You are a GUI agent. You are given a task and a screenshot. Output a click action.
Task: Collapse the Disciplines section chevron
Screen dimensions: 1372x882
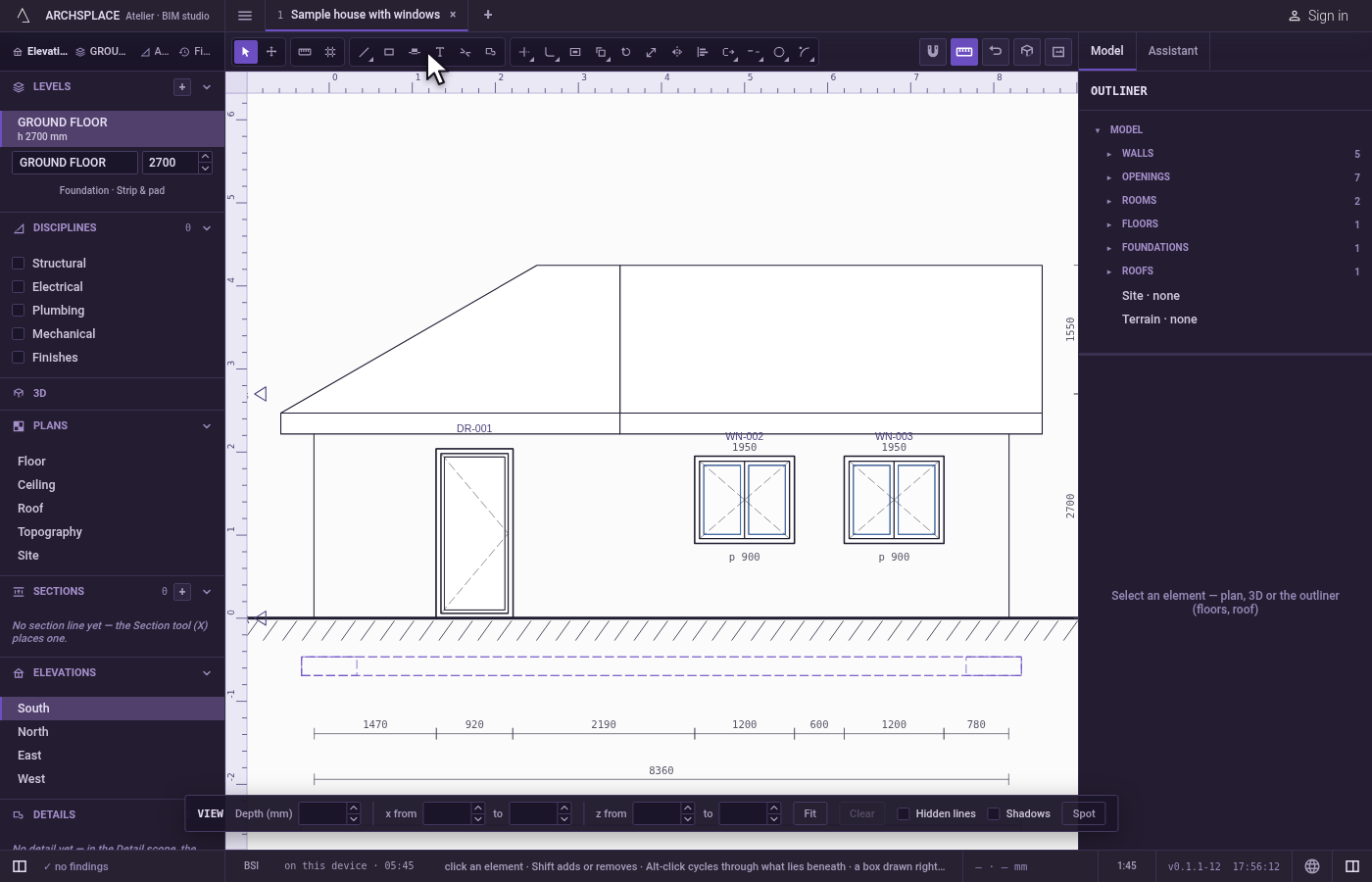[207, 228]
